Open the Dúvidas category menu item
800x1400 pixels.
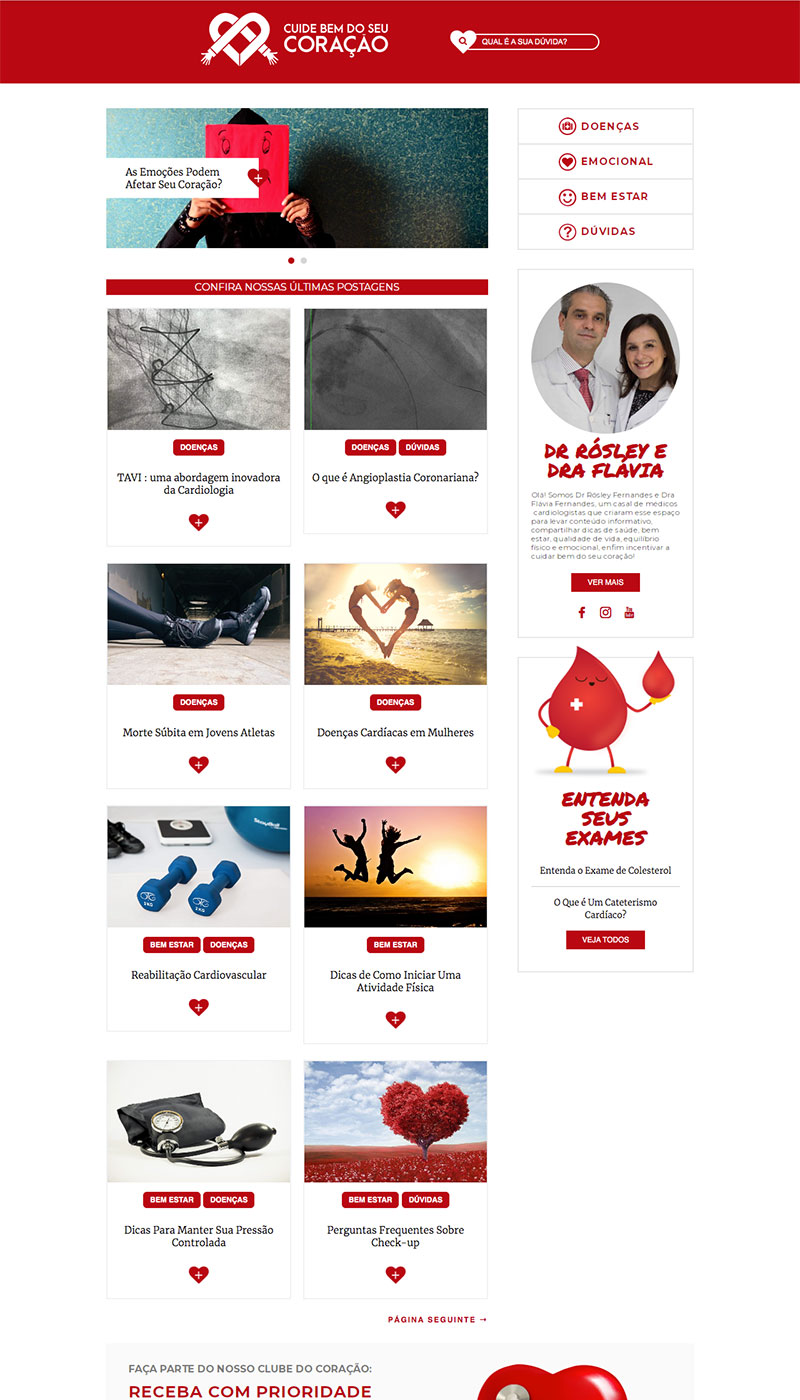pos(605,231)
